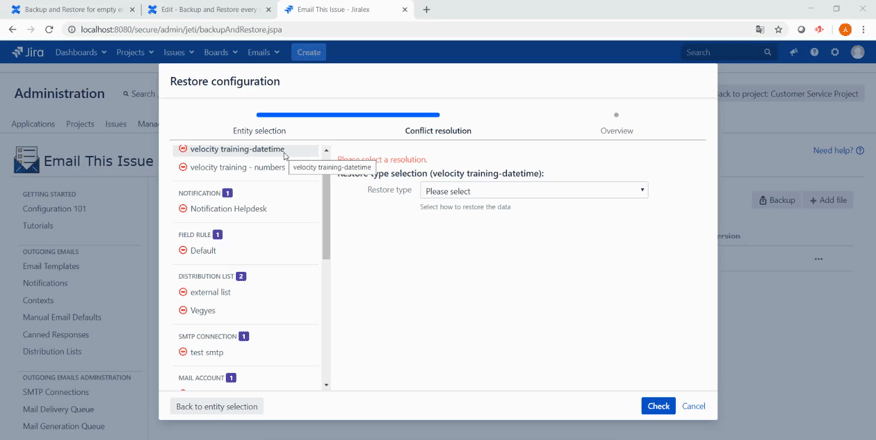
Task: Click the Backup button
Action: (x=777, y=200)
